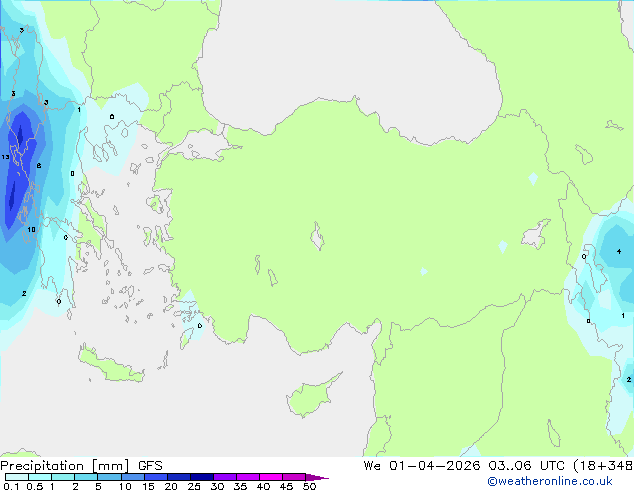Viewport: 634px width, 490px height.
Task: Open the weatheronline.co.uk link
Action: point(550,481)
